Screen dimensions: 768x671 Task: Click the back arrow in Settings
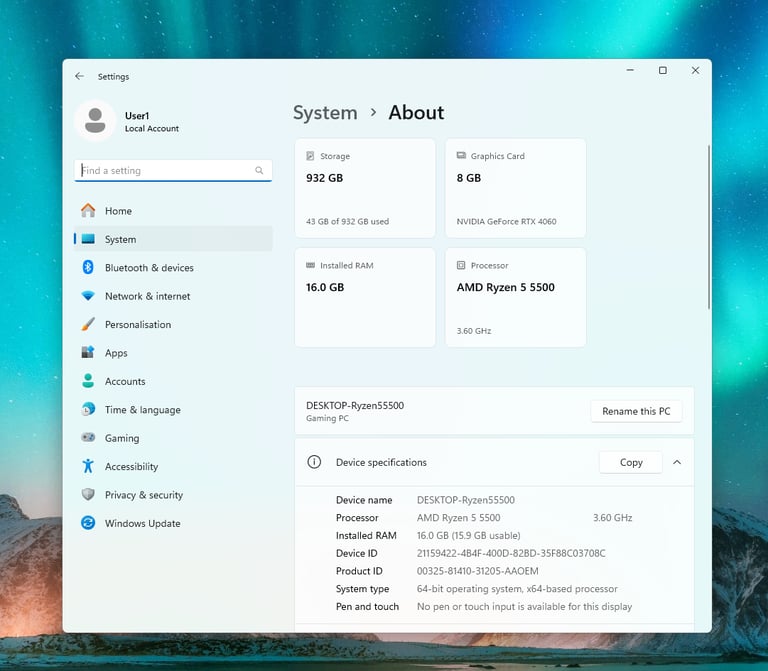click(x=79, y=76)
